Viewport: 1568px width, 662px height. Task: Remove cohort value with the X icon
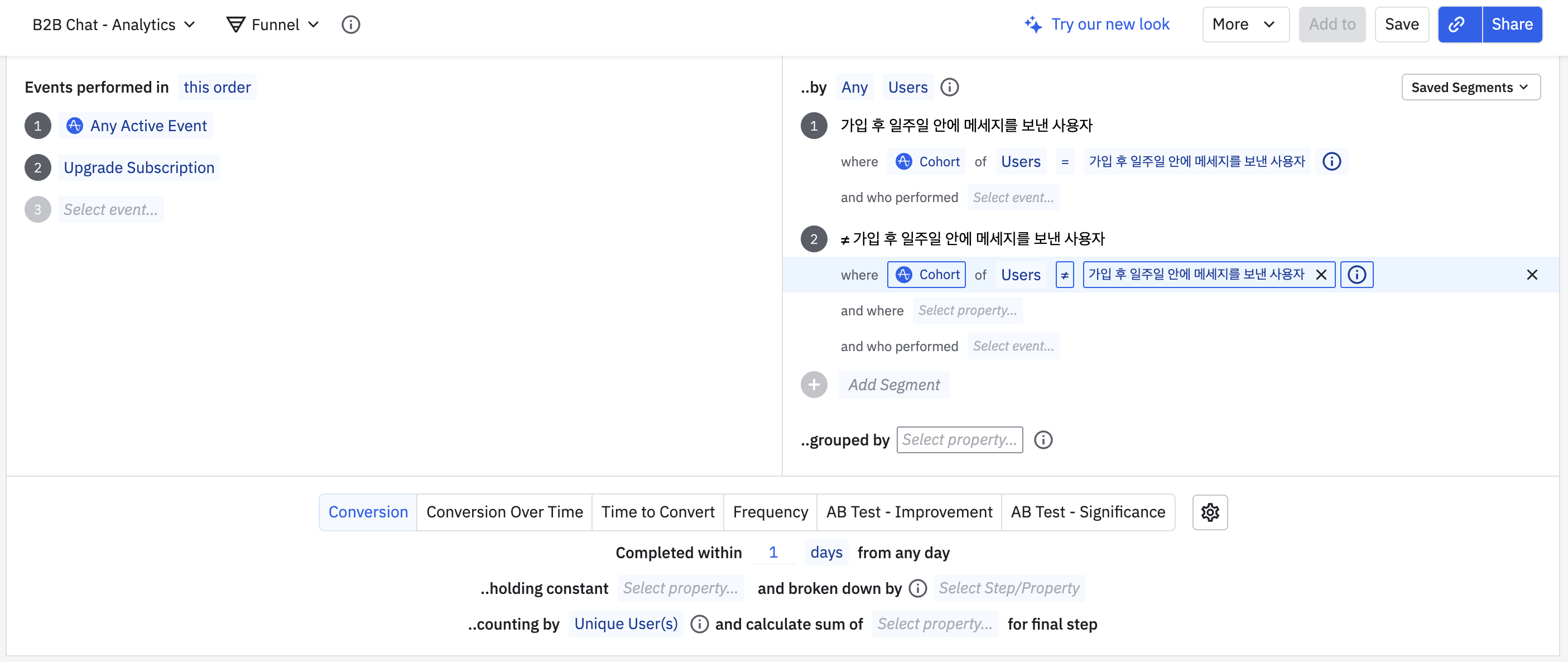pyautogui.click(x=1321, y=275)
